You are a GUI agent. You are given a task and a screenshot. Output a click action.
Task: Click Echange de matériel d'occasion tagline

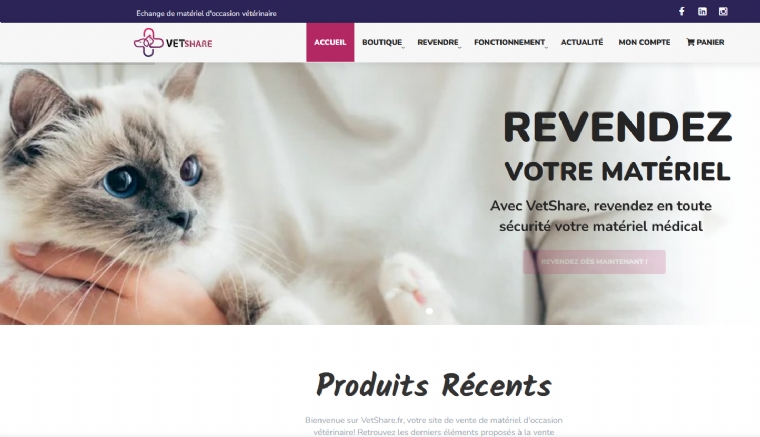click(x=206, y=14)
